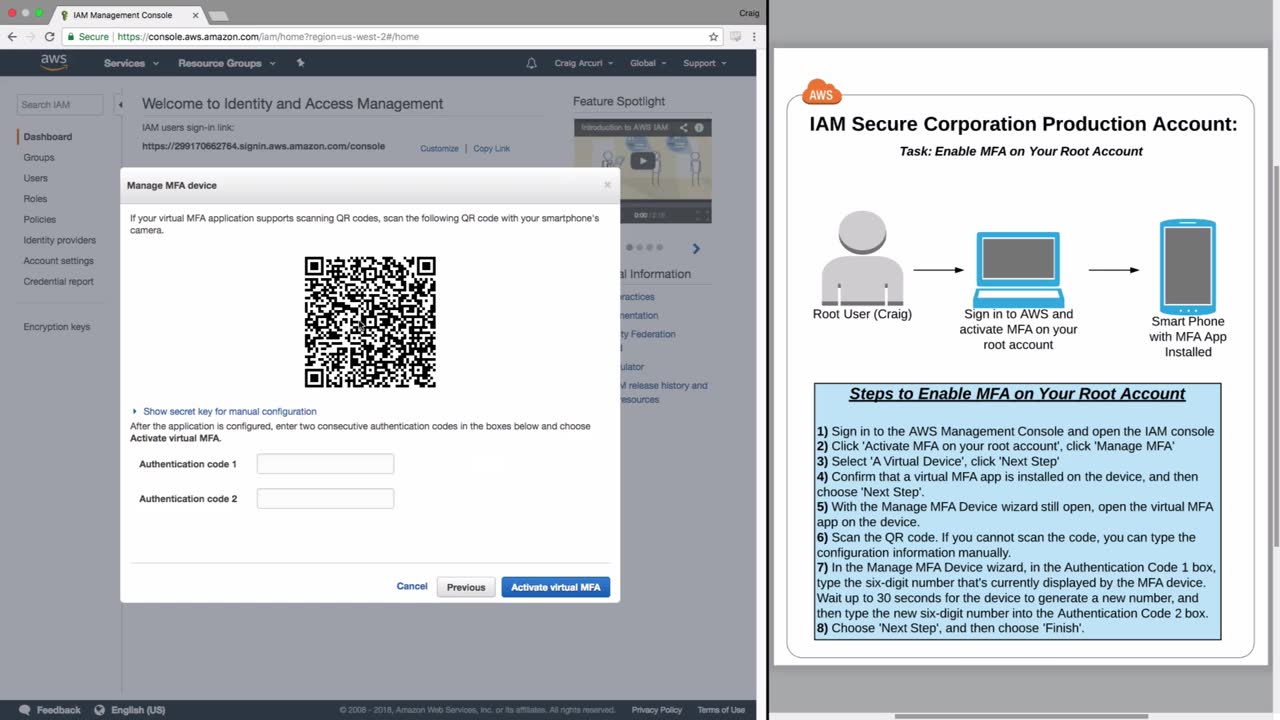This screenshot has height=720, width=1280.
Task: Reload the IAM console page
Action: [49, 37]
